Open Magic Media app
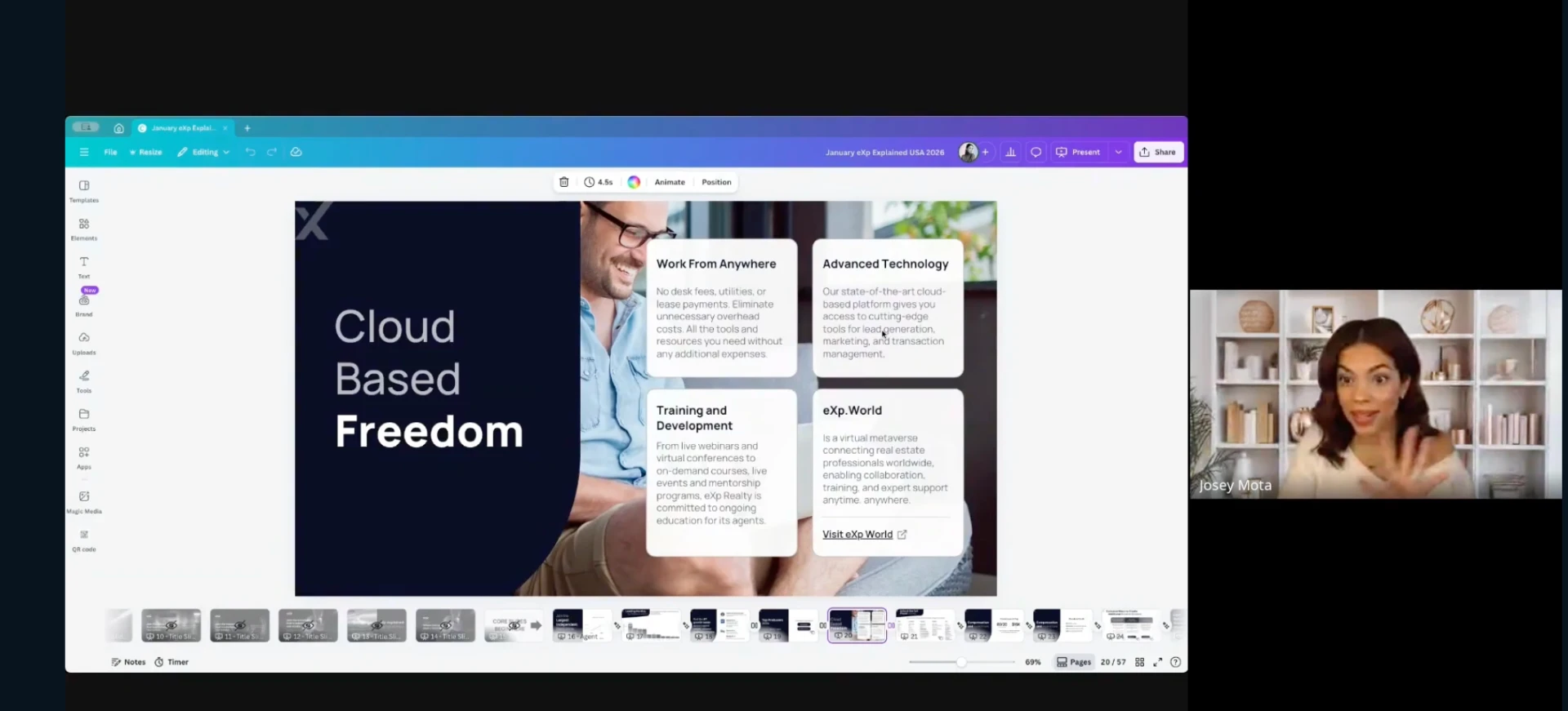1568x711 pixels. 84,502
